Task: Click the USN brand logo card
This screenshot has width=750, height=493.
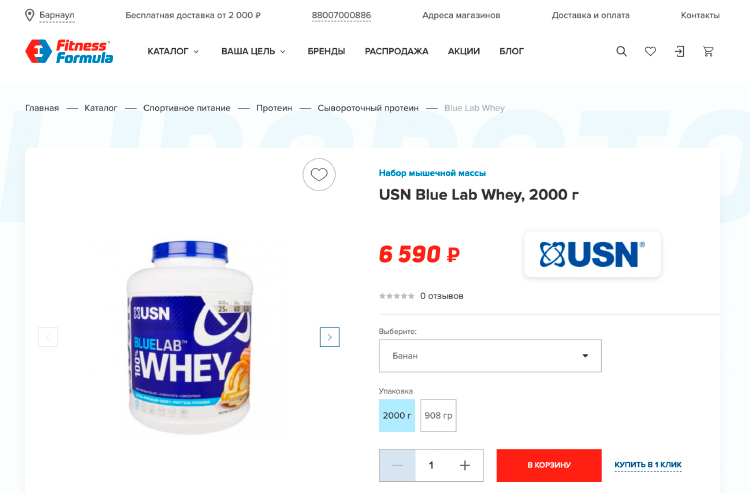Action: (593, 254)
